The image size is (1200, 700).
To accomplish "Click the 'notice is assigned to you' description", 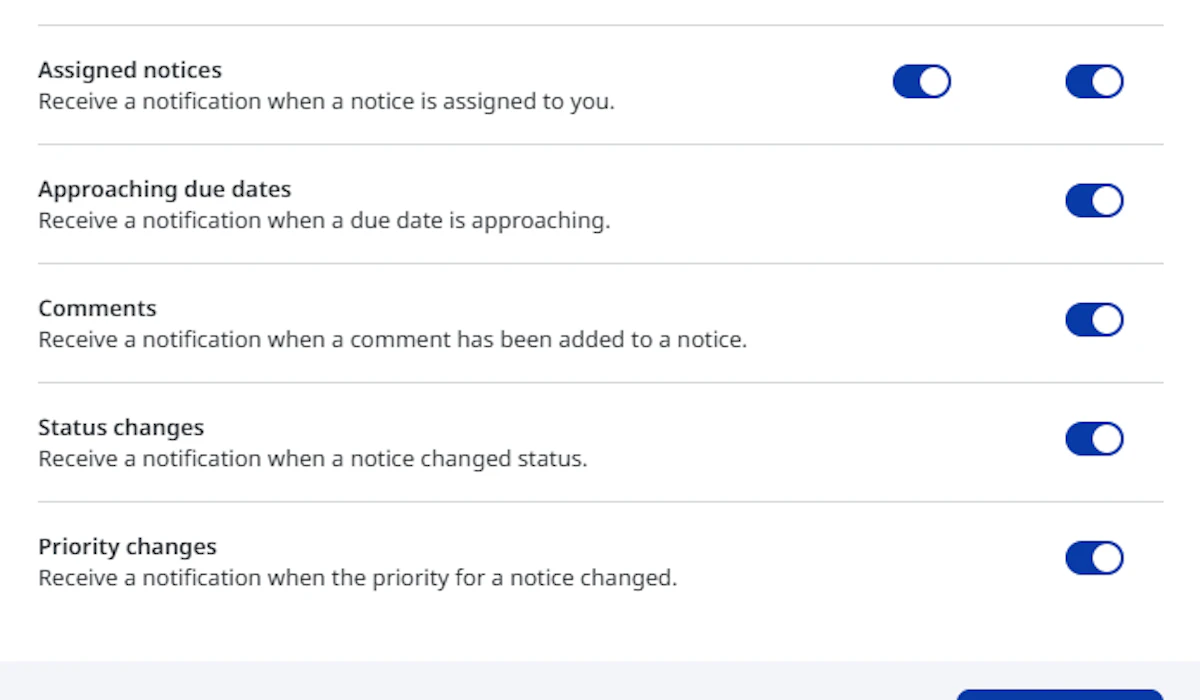I will (326, 102).
